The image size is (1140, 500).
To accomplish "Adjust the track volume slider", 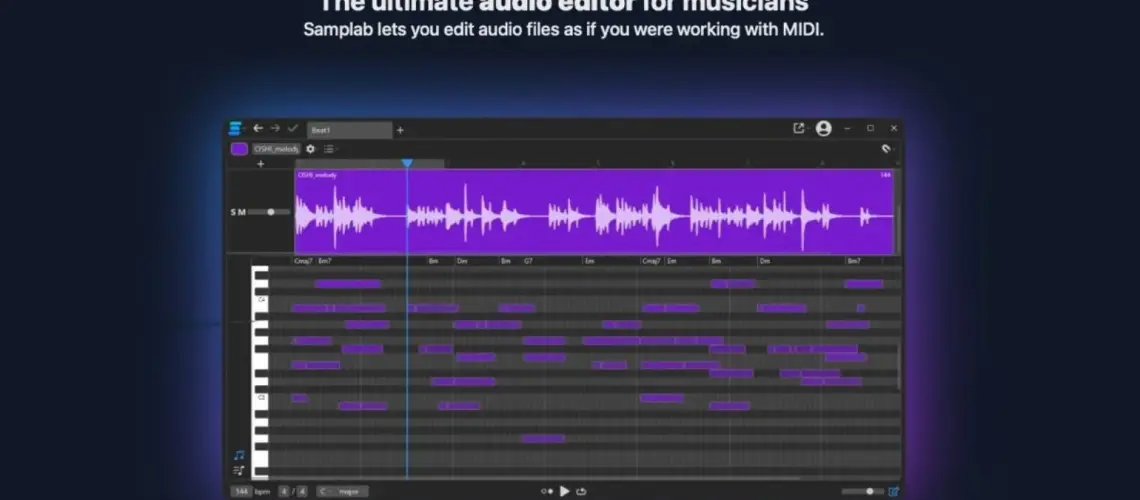I will [269, 212].
